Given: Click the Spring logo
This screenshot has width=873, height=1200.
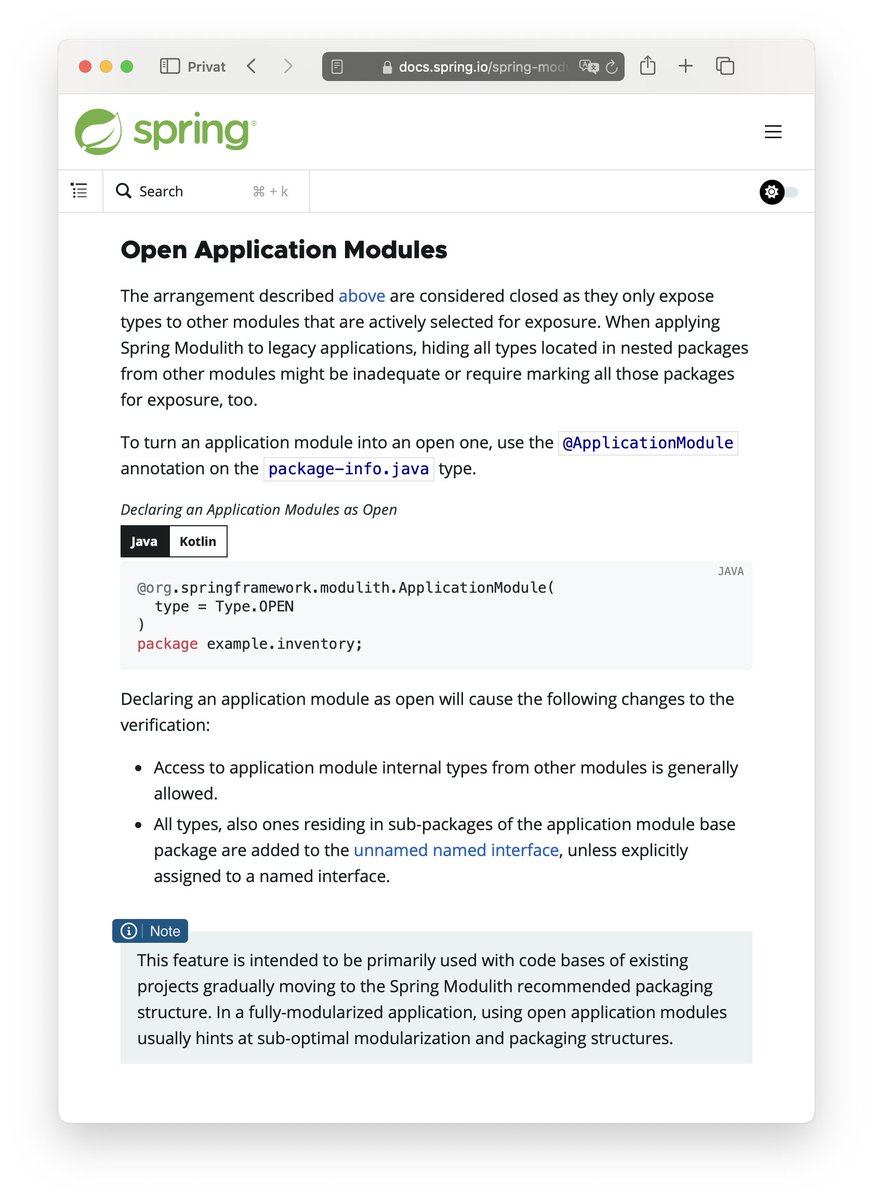Looking at the screenshot, I should (x=165, y=131).
